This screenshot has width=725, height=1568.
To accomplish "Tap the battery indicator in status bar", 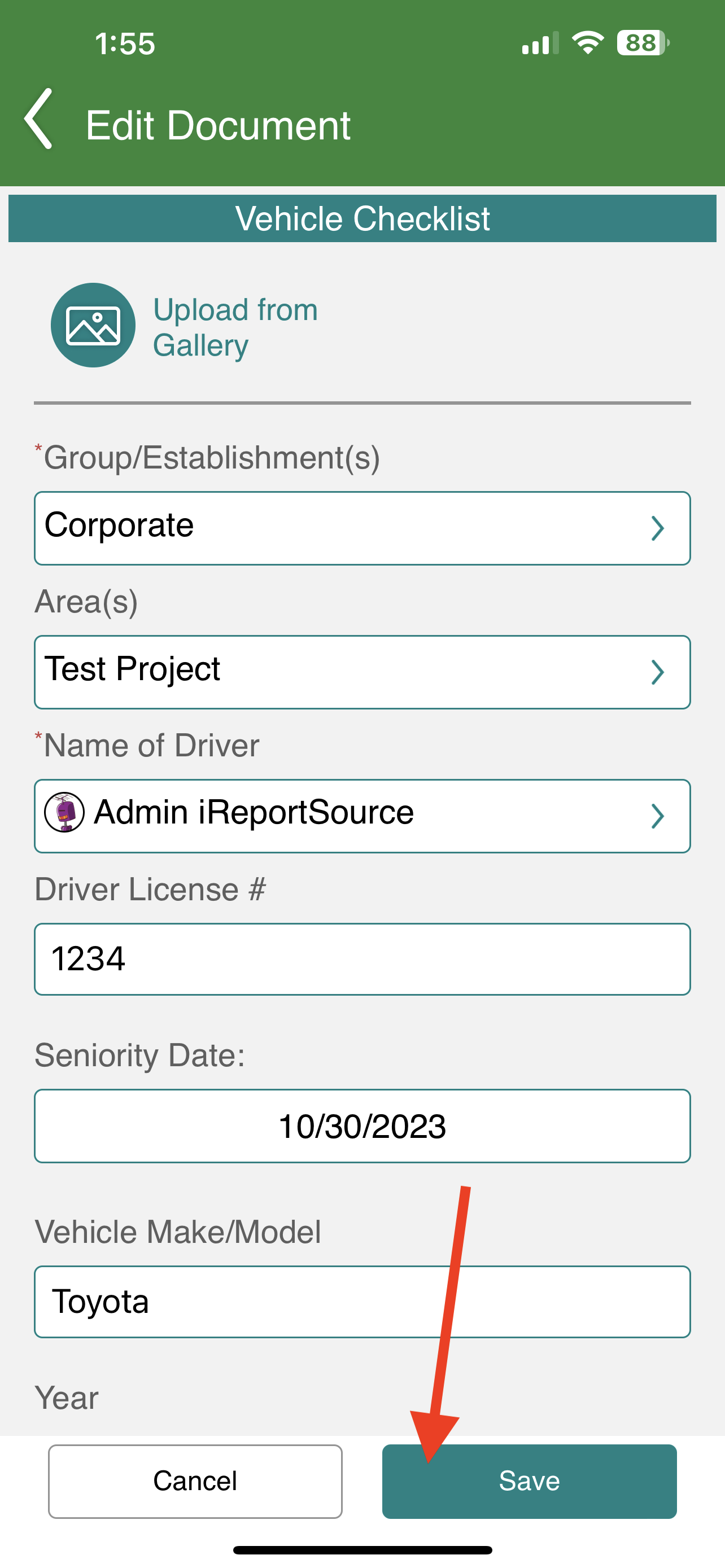I will [644, 43].
